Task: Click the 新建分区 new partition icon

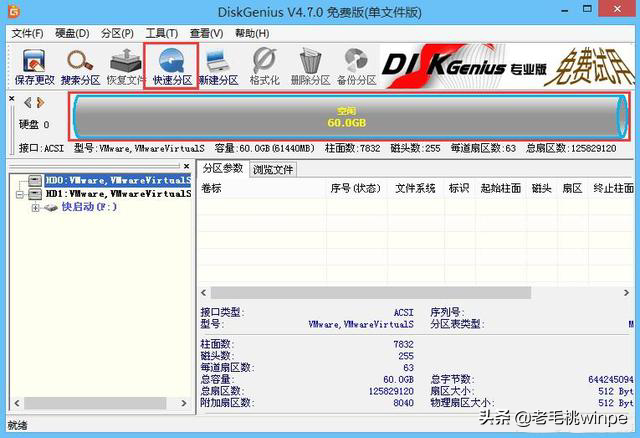Action: pos(217,65)
